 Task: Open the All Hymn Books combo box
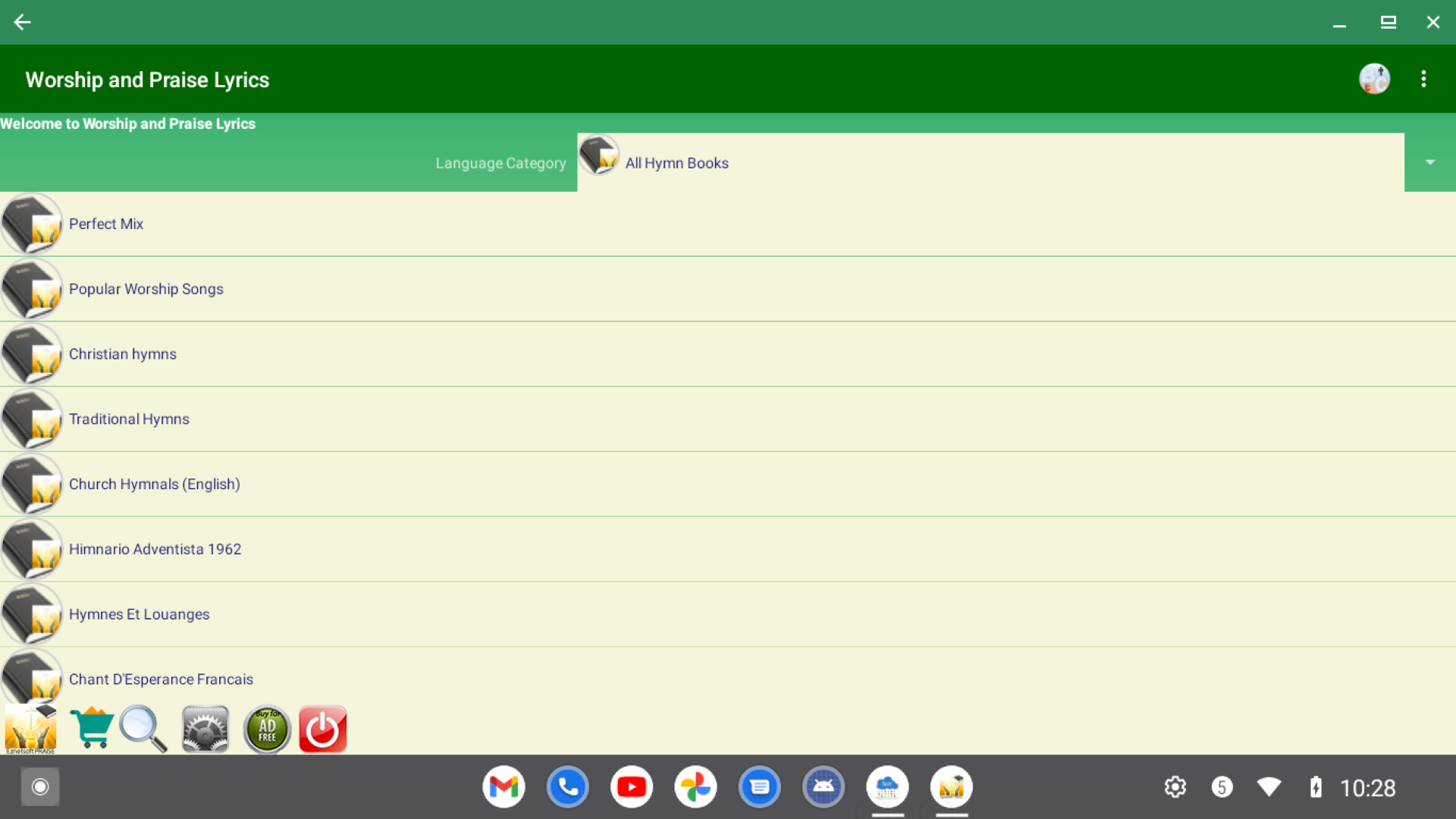coord(990,162)
